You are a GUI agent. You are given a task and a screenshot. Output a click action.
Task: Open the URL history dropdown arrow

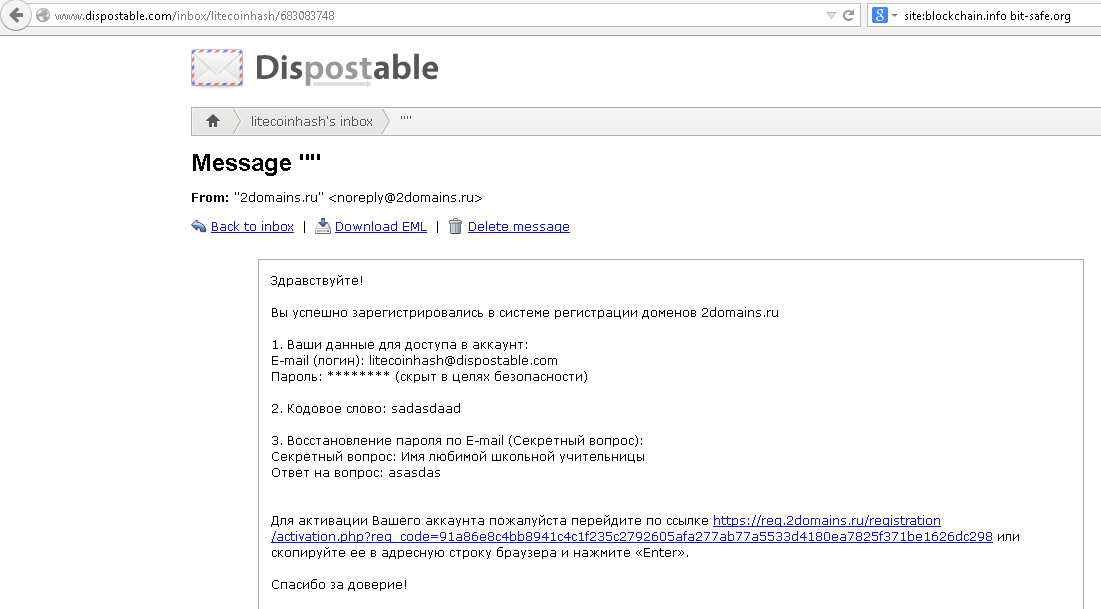tap(831, 15)
